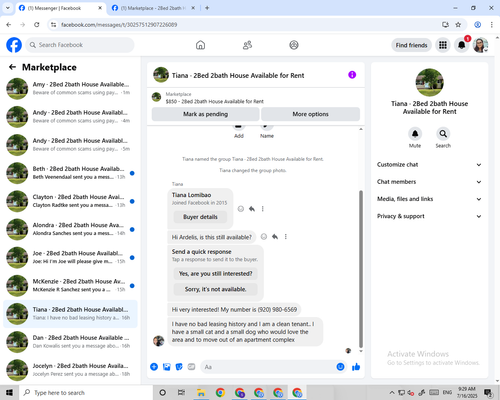Image resolution: width=500 pixels, height=400 pixels.
Task: Expand the Chat members section
Action: point(429,182)
